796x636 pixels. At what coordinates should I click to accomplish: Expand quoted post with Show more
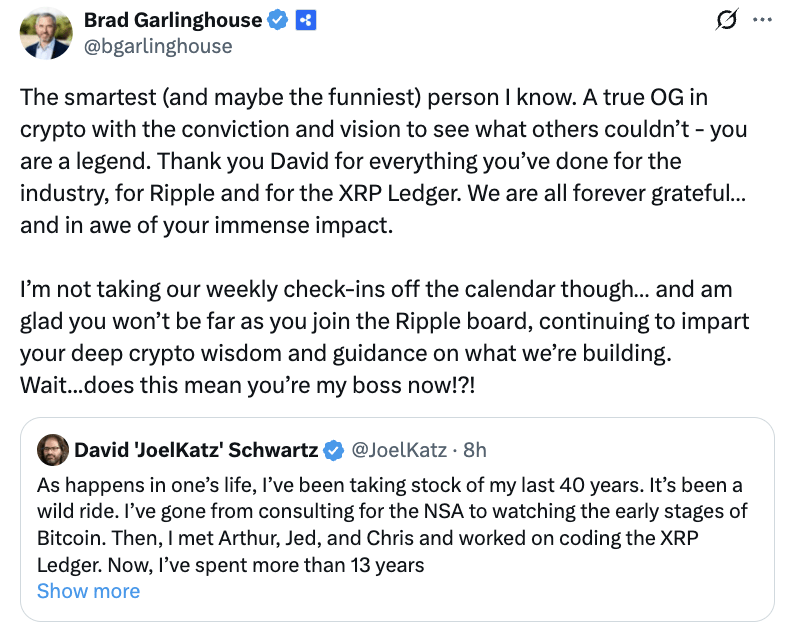pos(88,590)
